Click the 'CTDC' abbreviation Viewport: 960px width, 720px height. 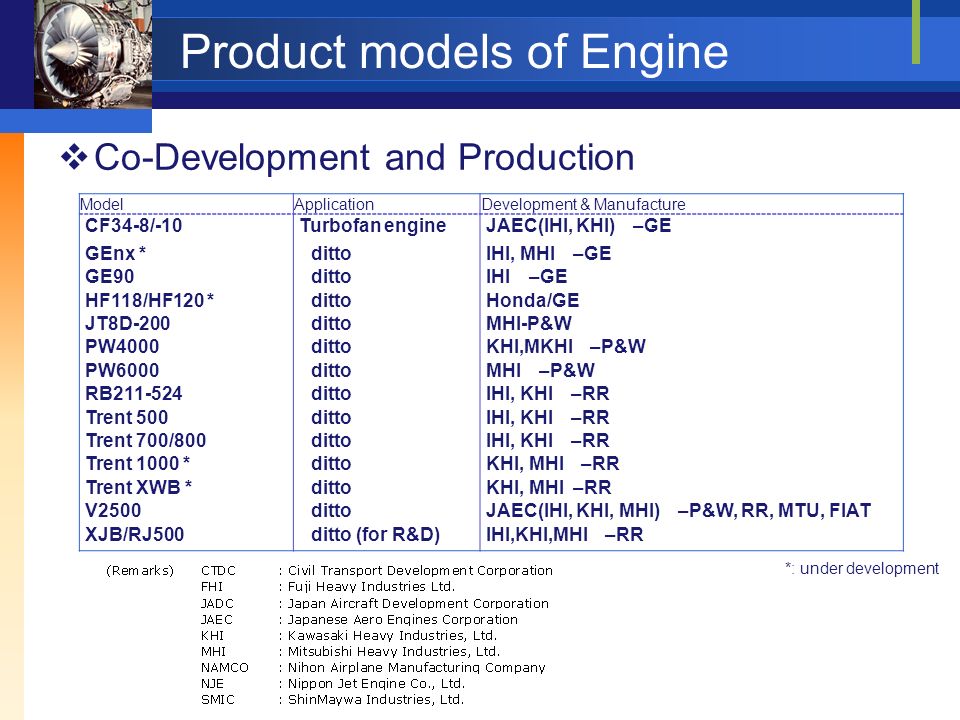[218, 571]
